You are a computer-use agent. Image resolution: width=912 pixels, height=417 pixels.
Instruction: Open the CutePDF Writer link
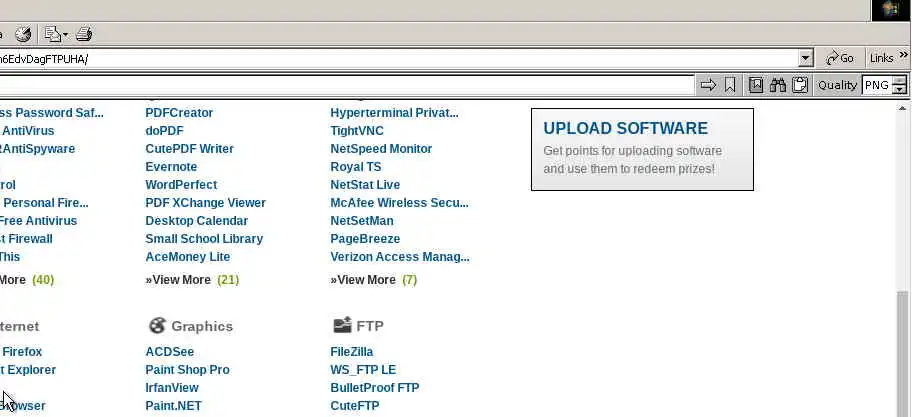190,149
